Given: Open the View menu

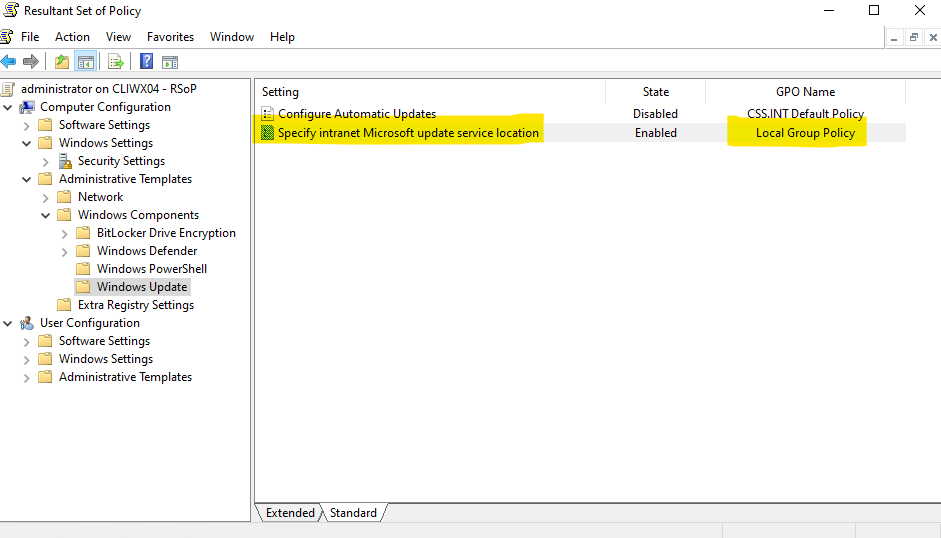Looking at the screenshot, I should (118, 37).
